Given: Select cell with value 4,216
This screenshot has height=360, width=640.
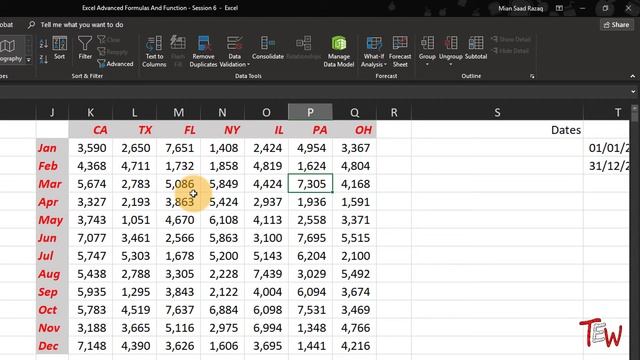Looking at the screenshot, I should click(354, 346).
